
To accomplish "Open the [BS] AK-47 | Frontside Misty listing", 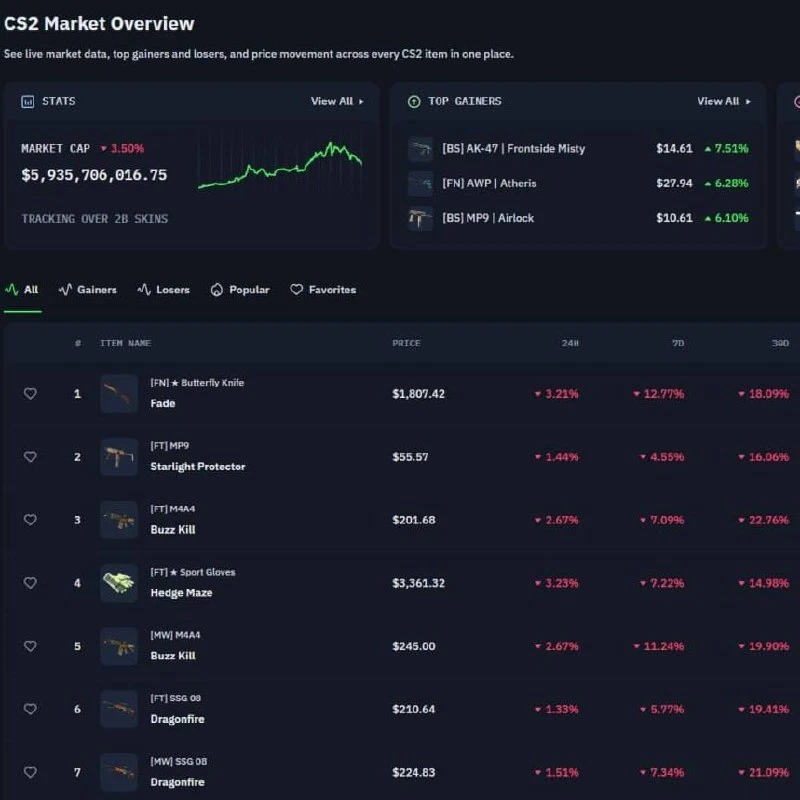I will pyautogui.click(x=514, y=148).
